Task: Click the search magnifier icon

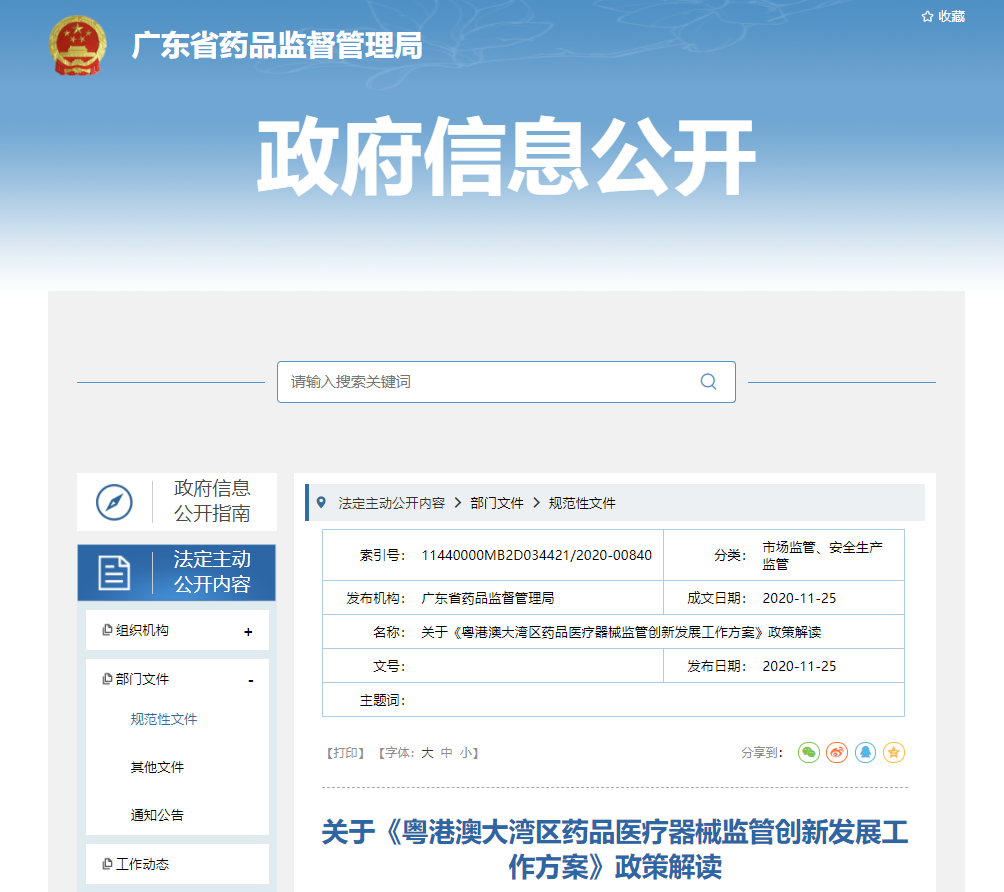Action: (x=708, y=381)
